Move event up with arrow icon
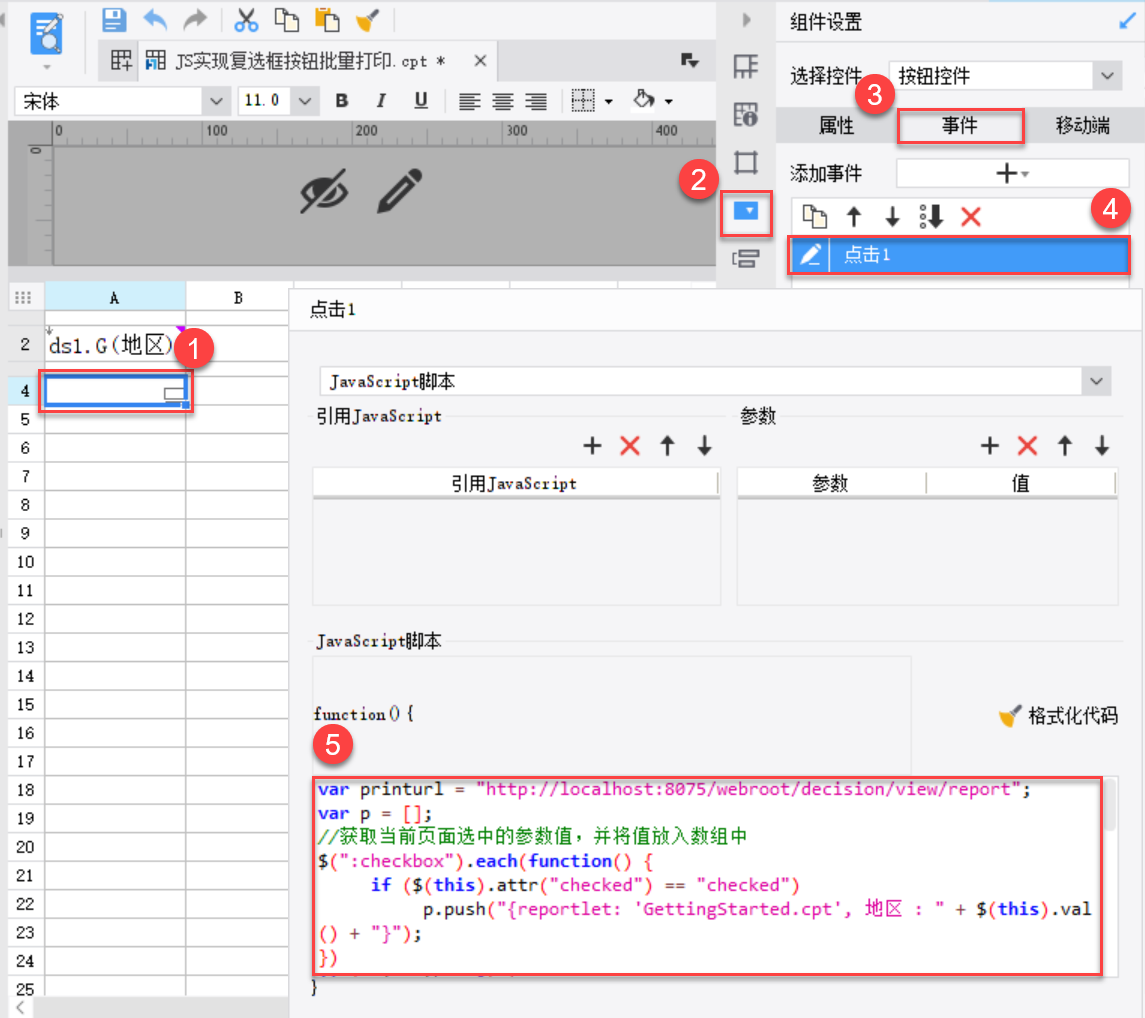 [x=854, y=216]
